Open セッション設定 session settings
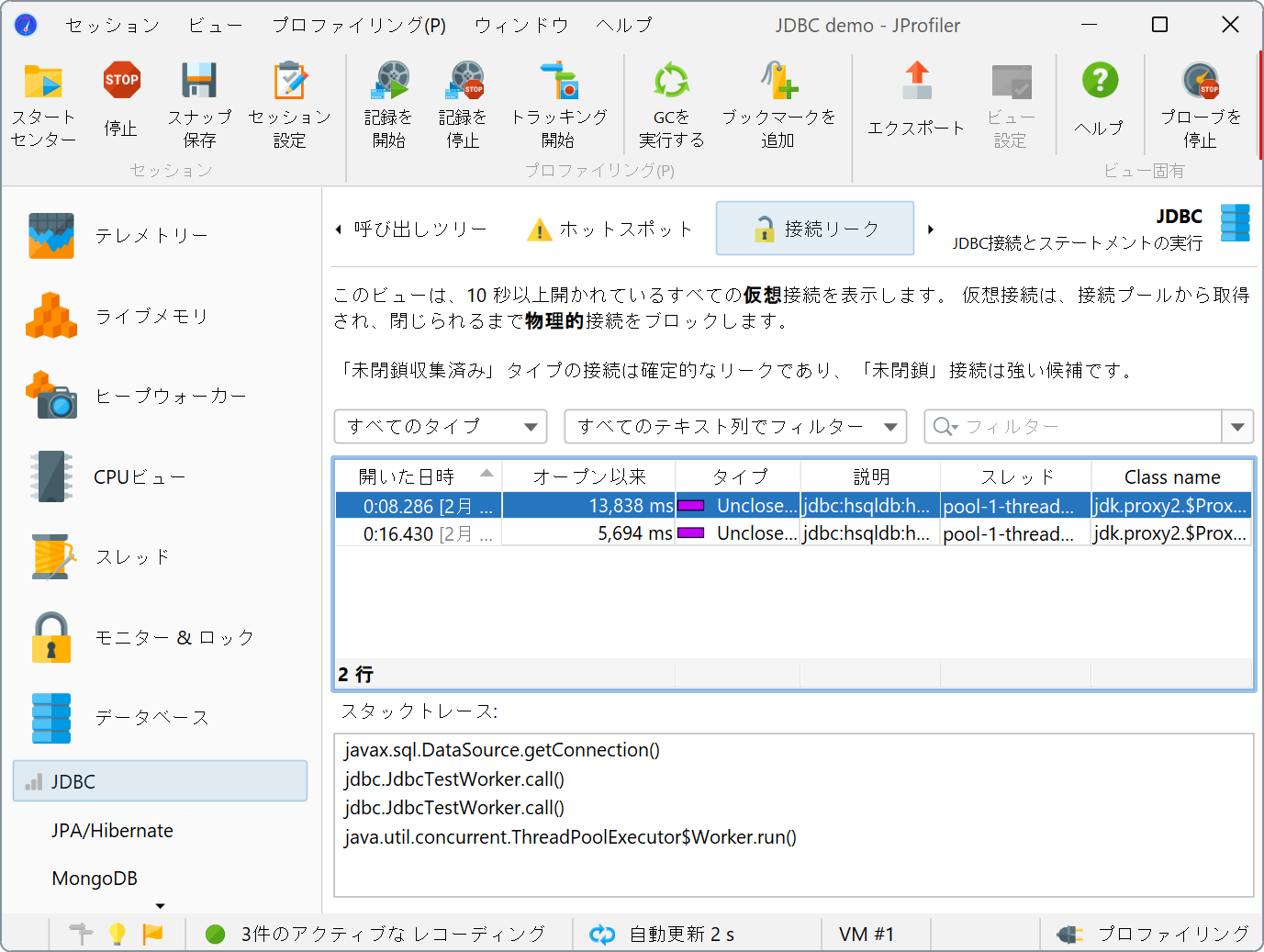This screenshot has width=1264, height=952. (289, 106)
